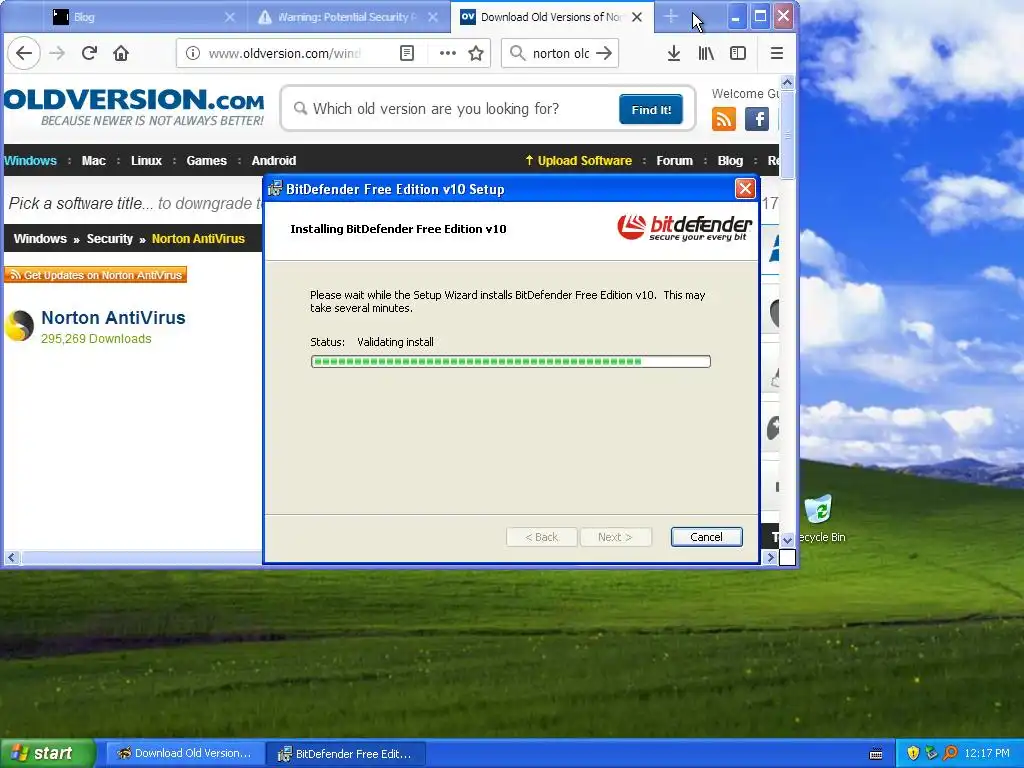Screen dimensions: 1024x768
Task: Click the Upload Software link
Action: [579, 161]
